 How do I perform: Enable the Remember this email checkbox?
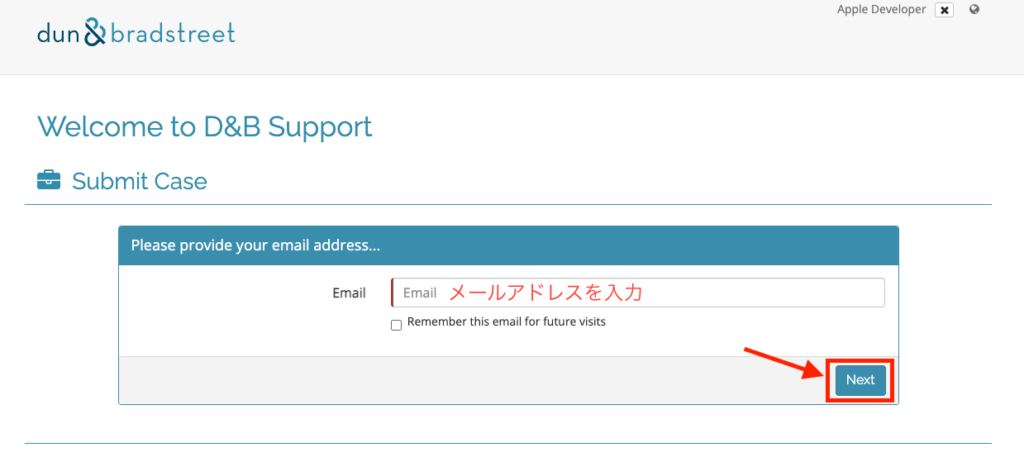pyautogui.click(x=396, y=324)
